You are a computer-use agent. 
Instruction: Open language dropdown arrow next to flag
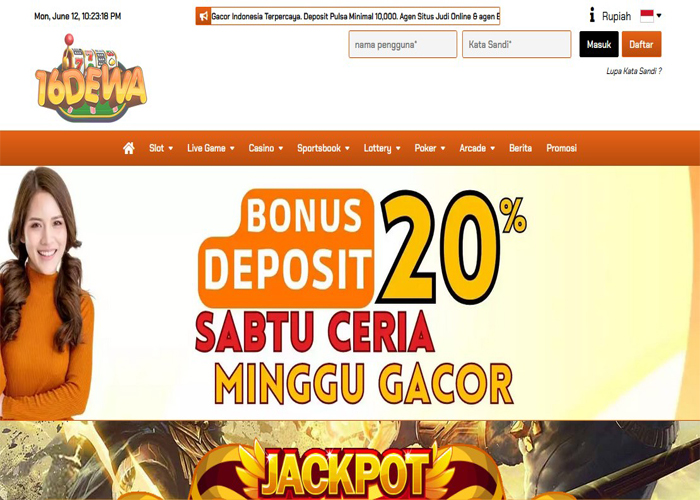pos(659,16)
